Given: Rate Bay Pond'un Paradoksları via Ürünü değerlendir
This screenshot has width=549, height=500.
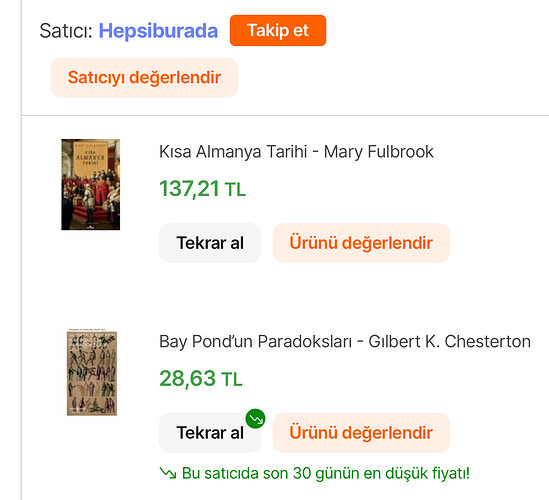Looking at the screenshot, I should 361,433.
